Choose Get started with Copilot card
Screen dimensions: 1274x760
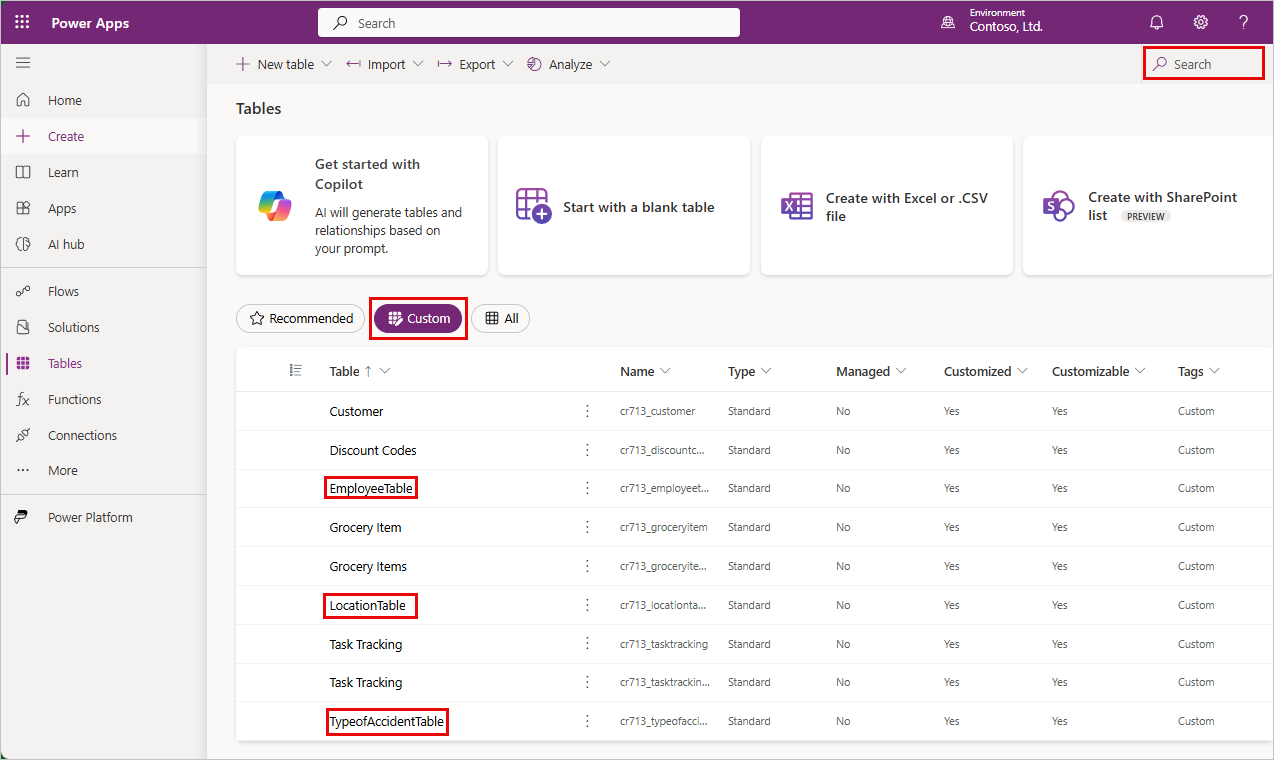[x=362, y=206]
